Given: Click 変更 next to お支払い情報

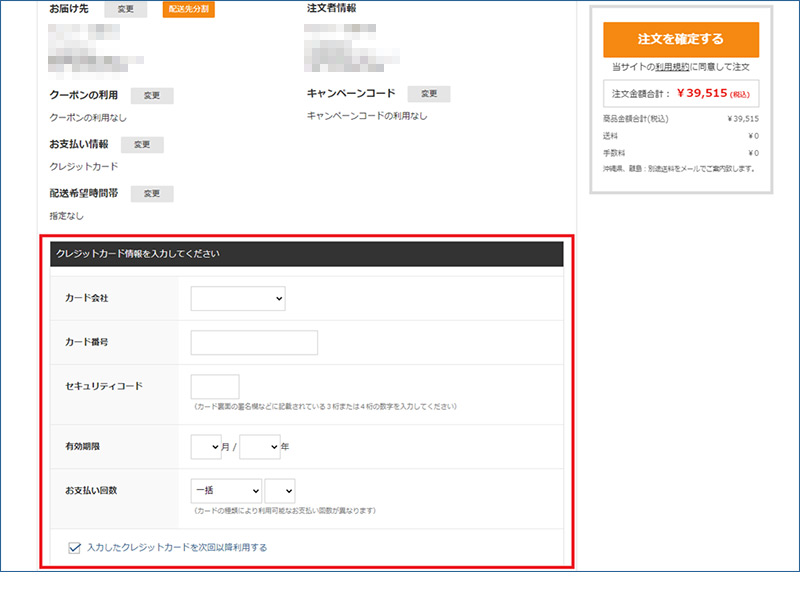Looking at the screenshot, I should click(141, 144).
